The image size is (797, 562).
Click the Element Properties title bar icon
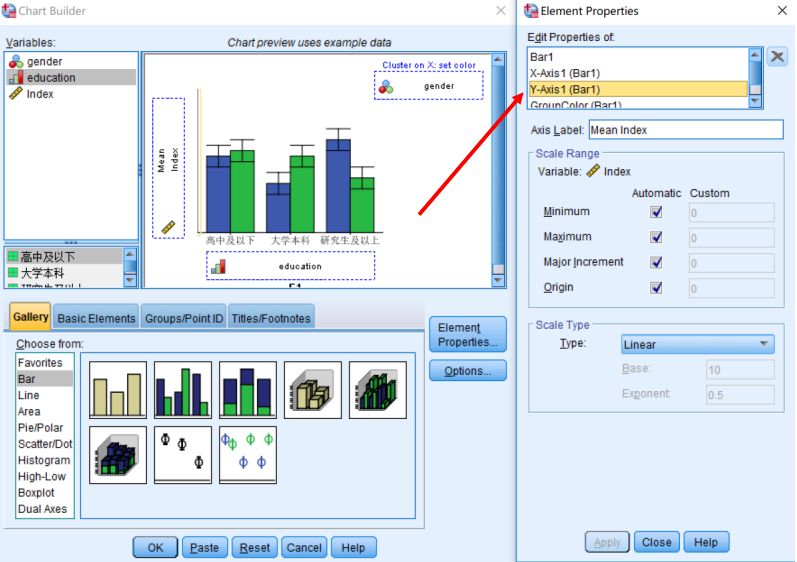(x=531, y=11)
